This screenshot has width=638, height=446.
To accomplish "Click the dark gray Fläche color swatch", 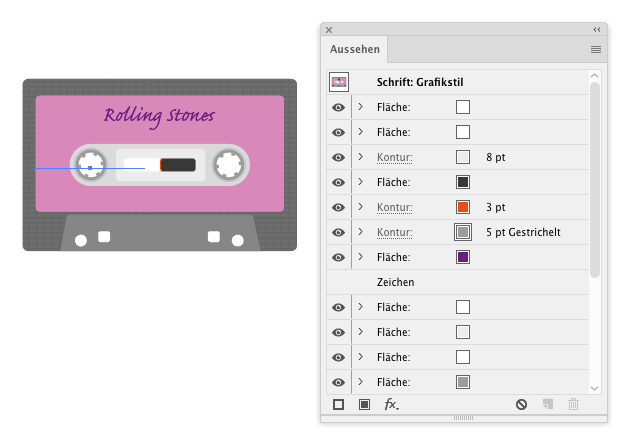I will coord(463,182).
